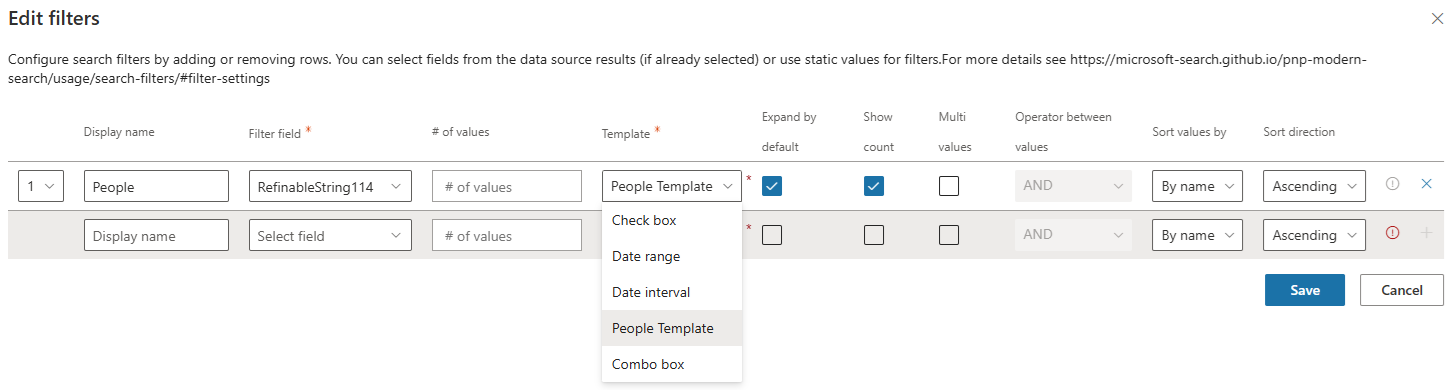Image resolution: width=1447 pixels, height=390 pixels.
Task: Check Expand by default on empty row
Action: click(772, 235)
